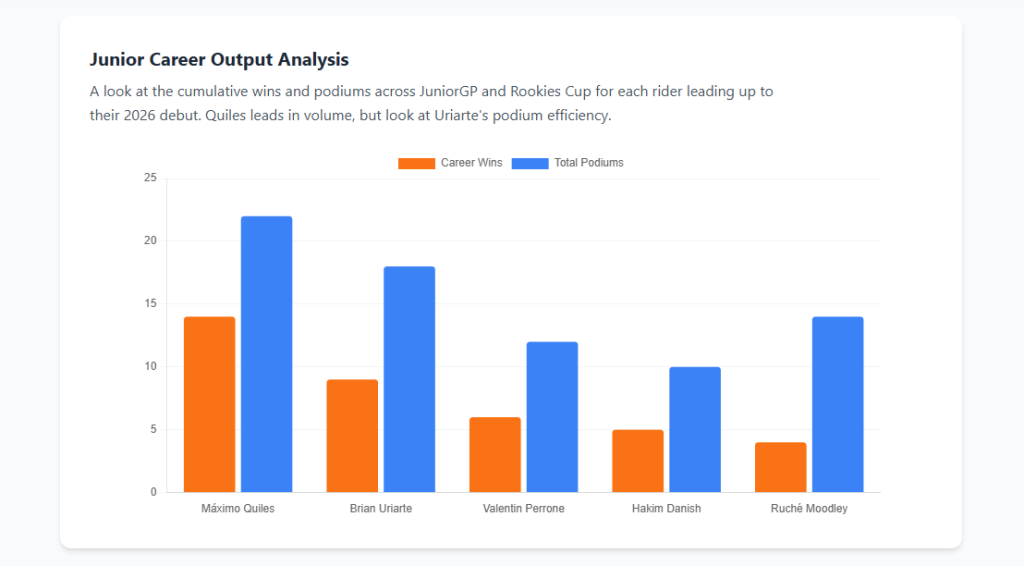Select Hakim Danish's orange Career Wins bar
1024x566 pixels.
pos(638,460)
